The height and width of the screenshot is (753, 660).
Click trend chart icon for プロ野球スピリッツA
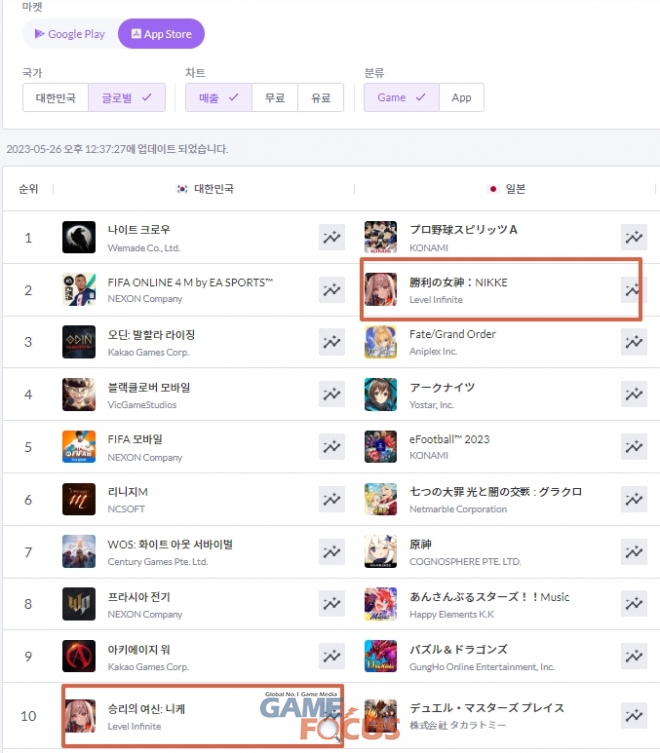pos(634,237)
